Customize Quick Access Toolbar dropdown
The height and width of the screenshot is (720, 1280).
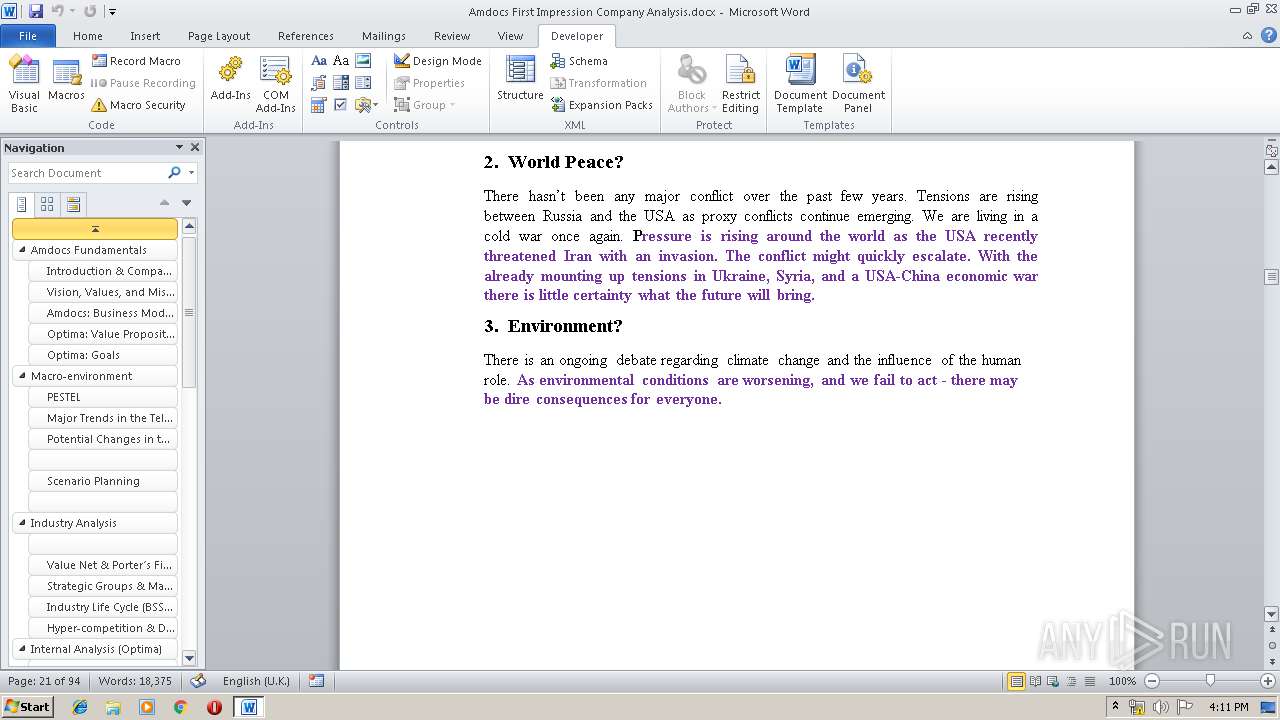point(113,12)
